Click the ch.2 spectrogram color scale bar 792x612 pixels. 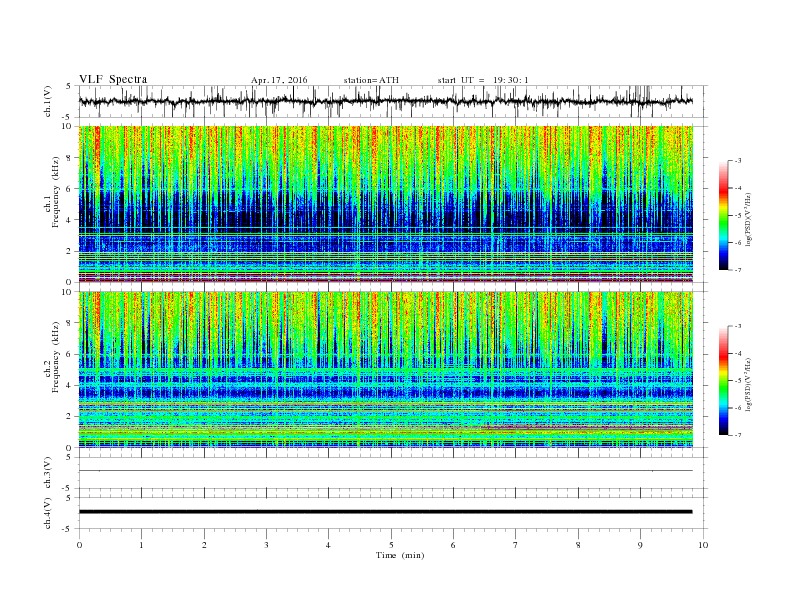point(723,381)
